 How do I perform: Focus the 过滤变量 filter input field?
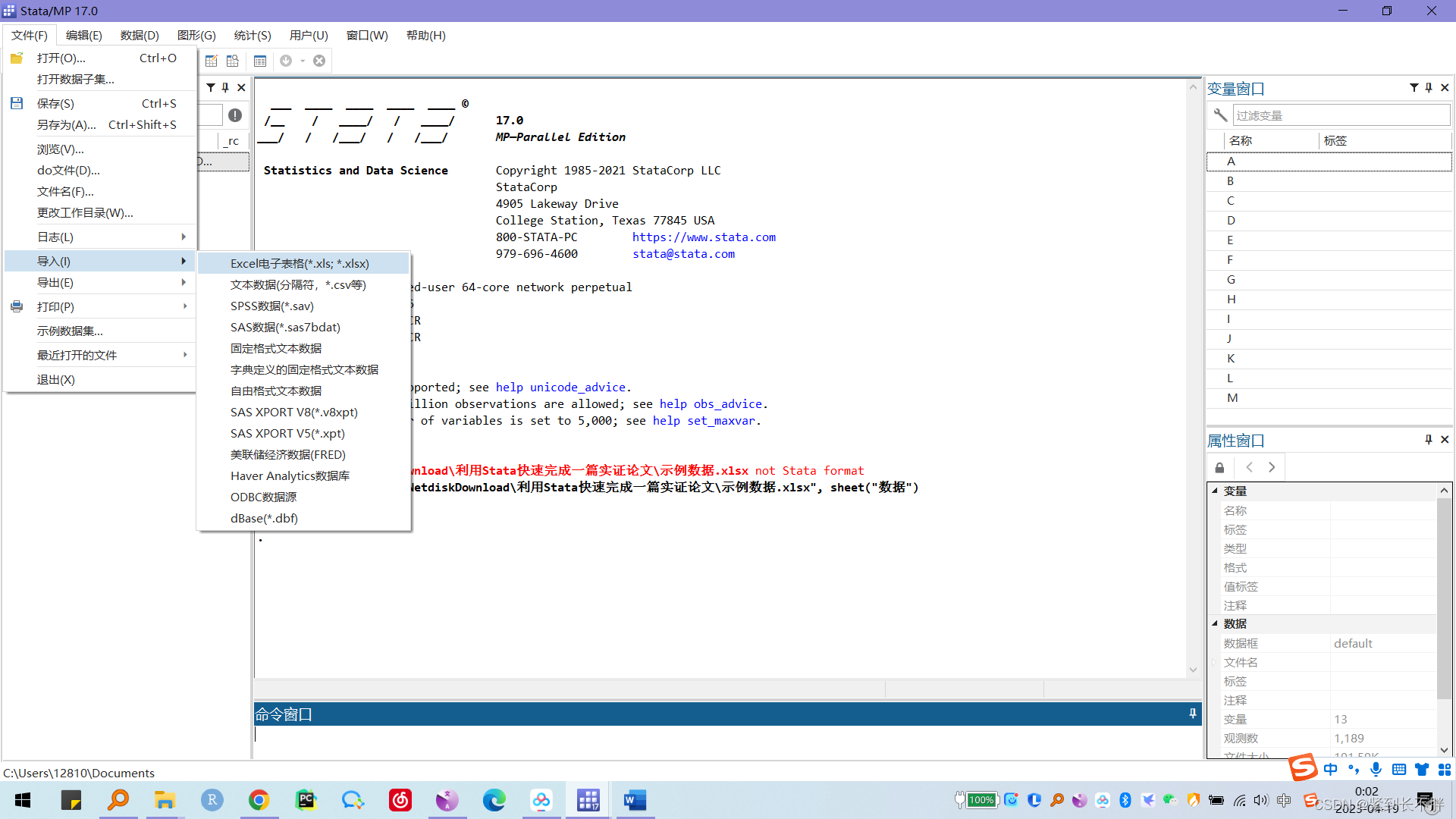point(1341,115)
